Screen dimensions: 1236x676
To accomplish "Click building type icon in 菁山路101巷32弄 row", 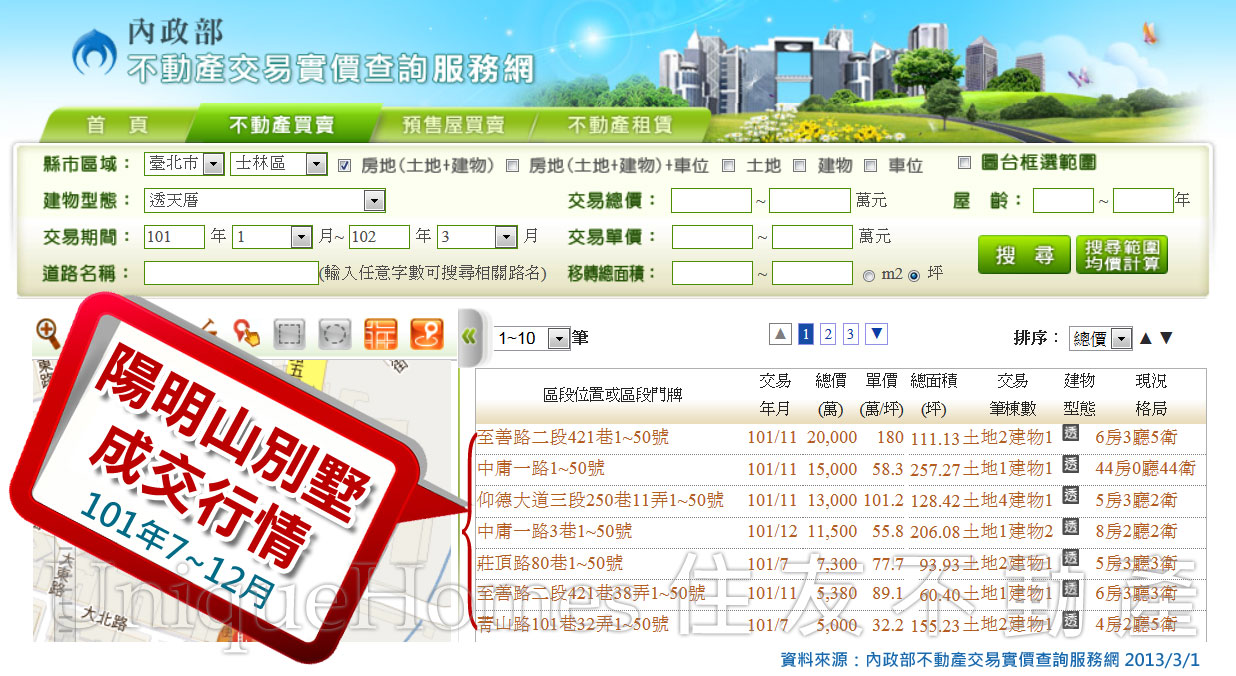I will tap(1070, 620).
